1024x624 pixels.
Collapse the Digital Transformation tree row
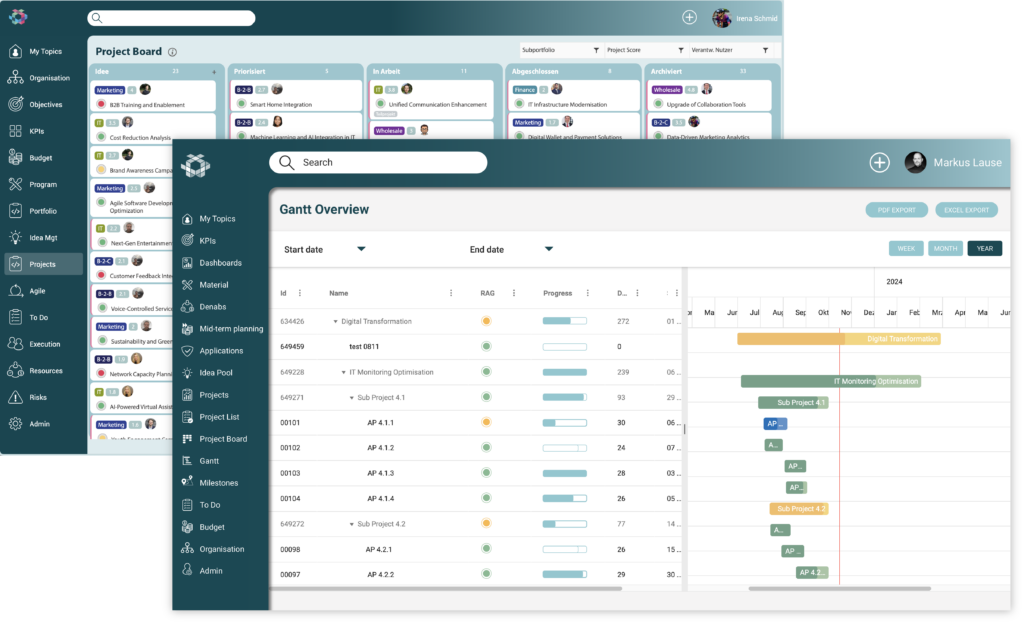pyautogui.click(x=336, y=322)
